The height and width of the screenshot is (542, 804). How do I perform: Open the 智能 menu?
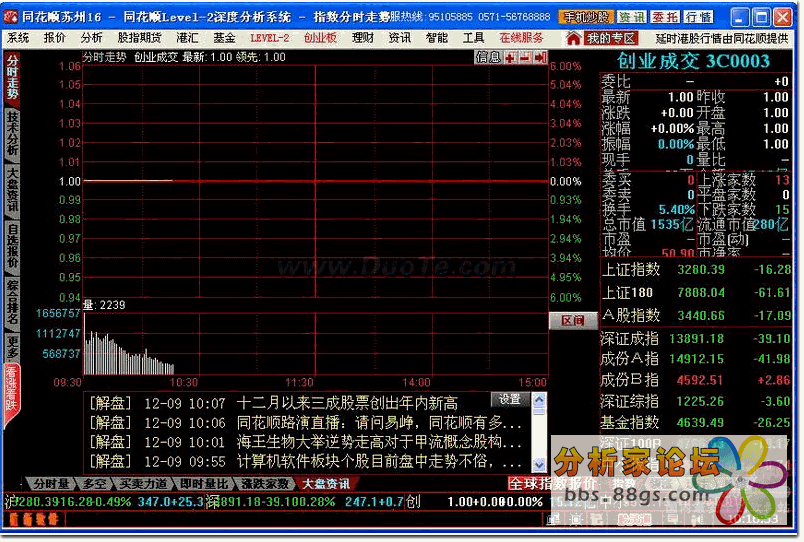pos(436,38)
